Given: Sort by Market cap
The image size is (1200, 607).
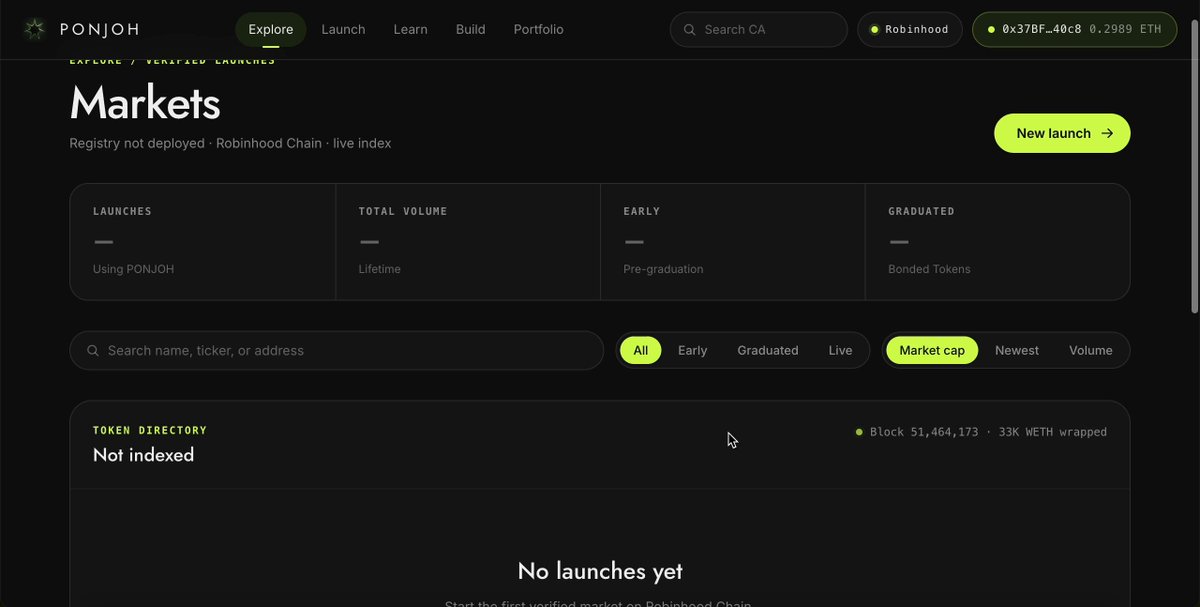Looking at the screenshot, I should tap(932, 351).
